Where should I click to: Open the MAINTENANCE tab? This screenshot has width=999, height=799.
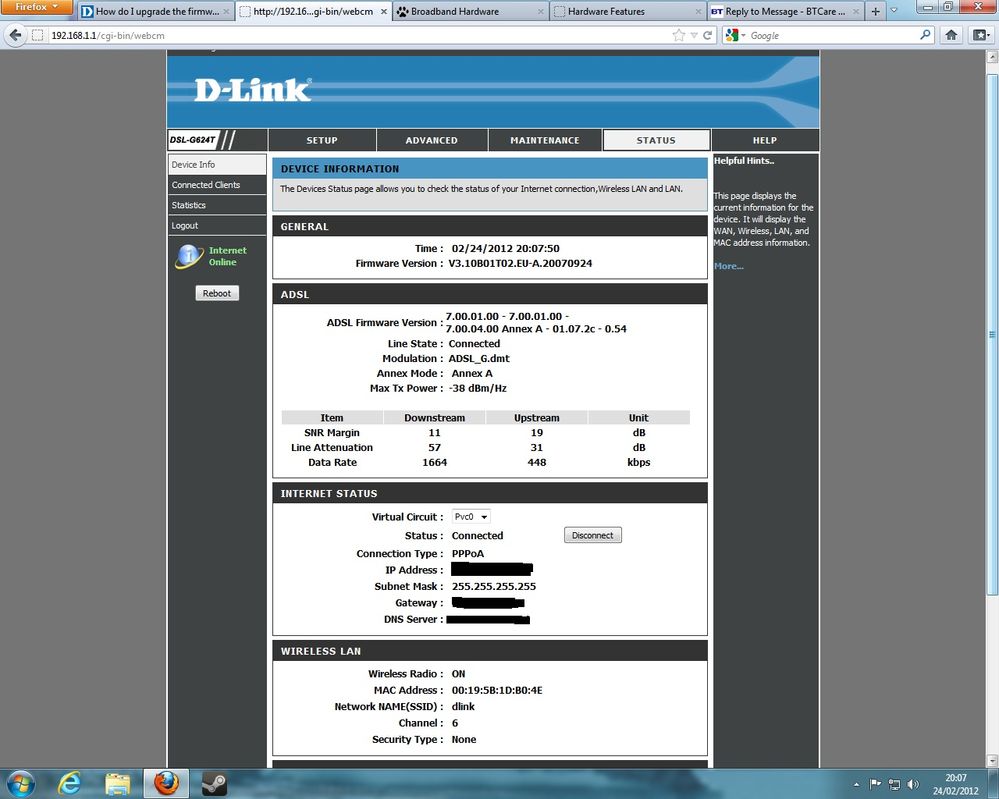click(544, 140)
